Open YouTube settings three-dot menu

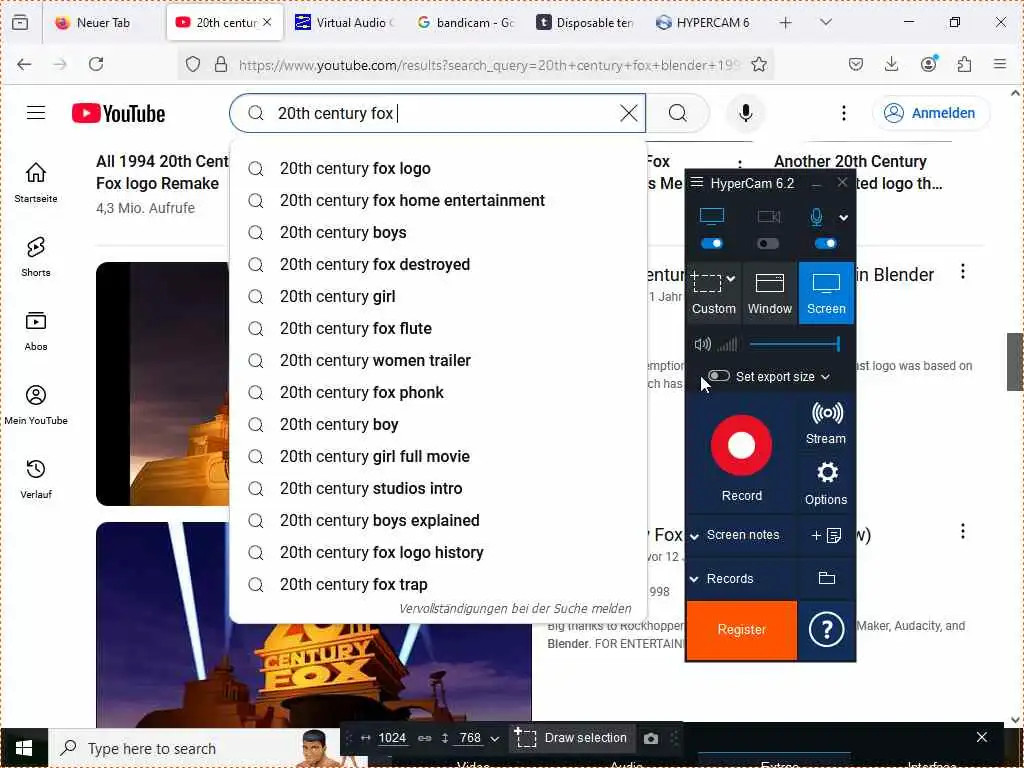tap(844, 113)
